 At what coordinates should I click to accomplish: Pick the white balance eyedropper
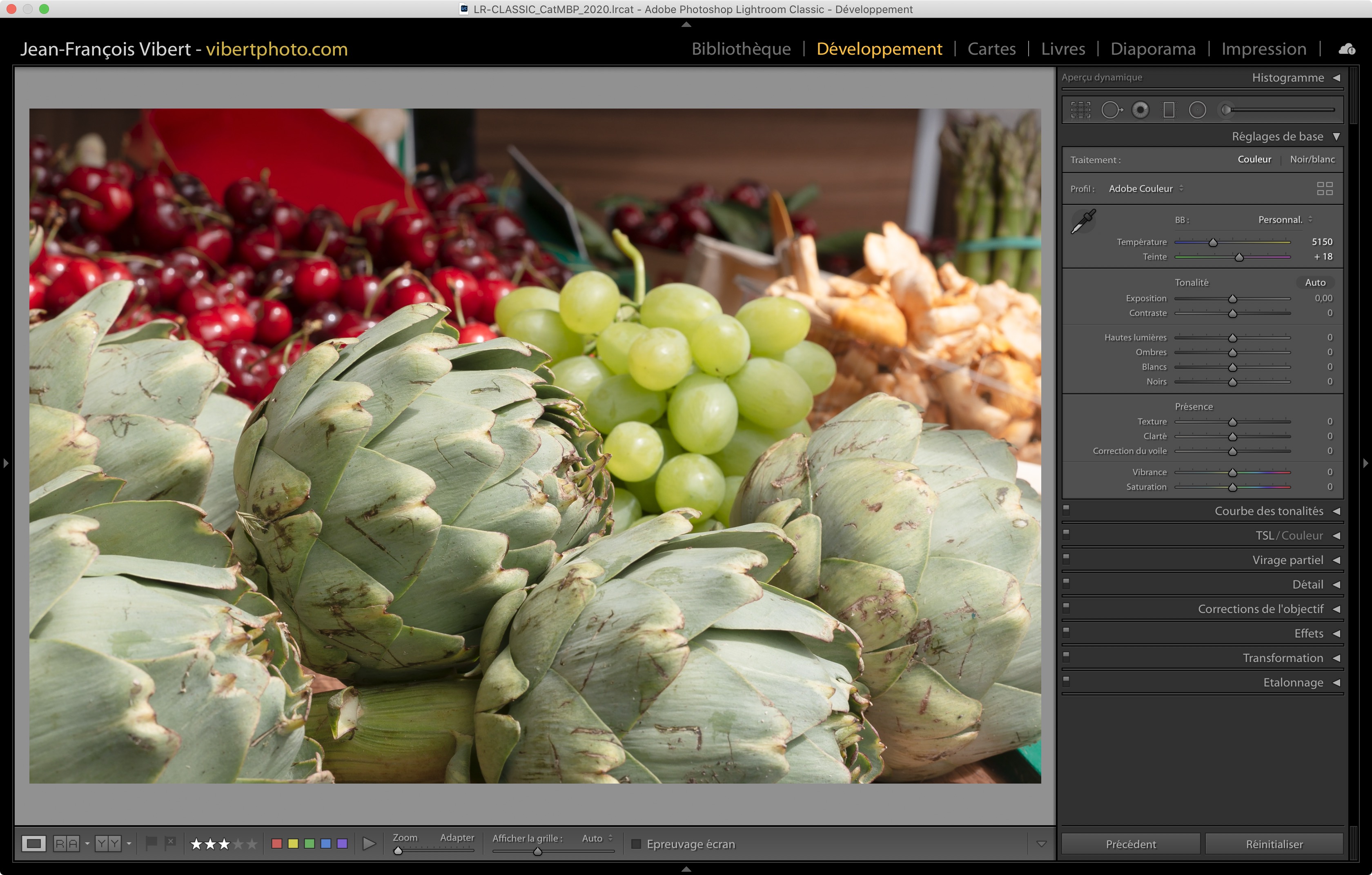1083,221
